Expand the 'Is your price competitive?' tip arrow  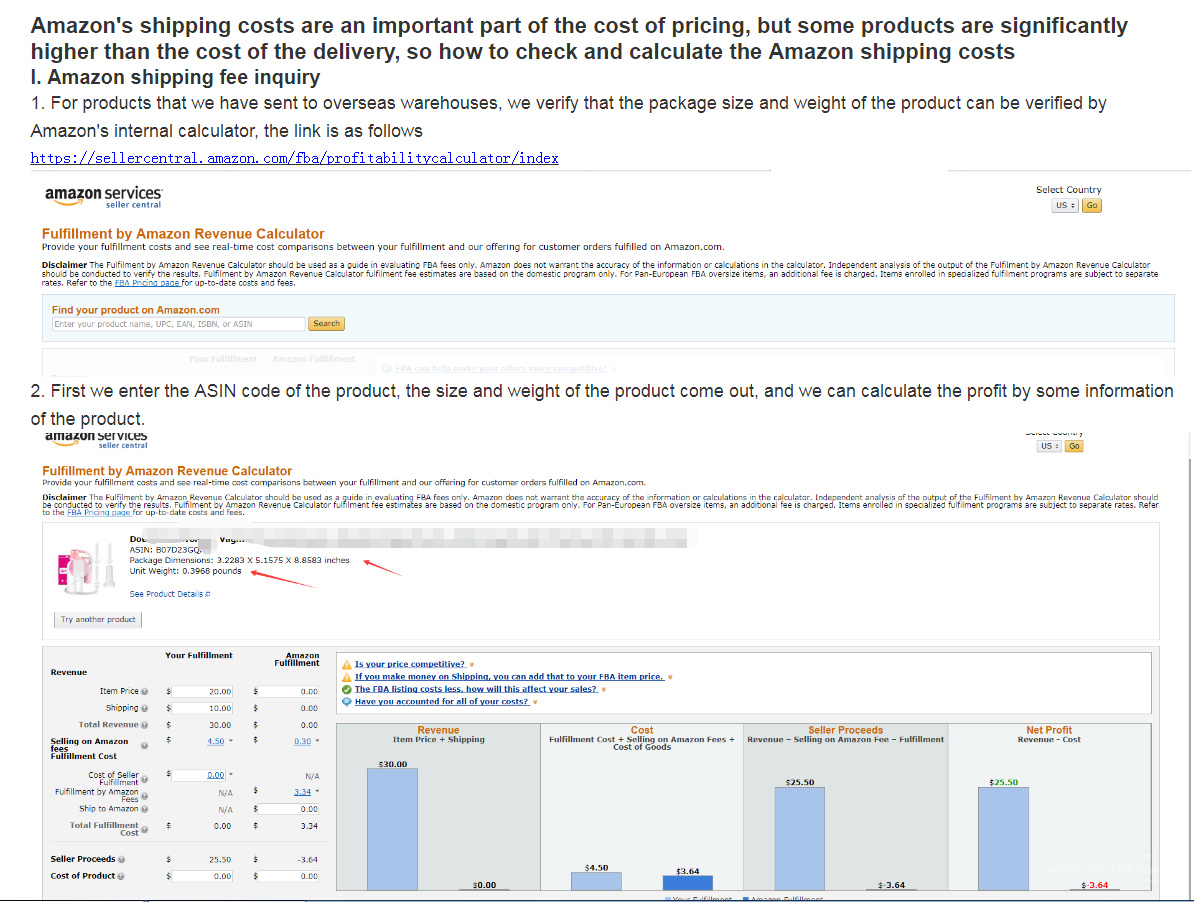[471, 665]
